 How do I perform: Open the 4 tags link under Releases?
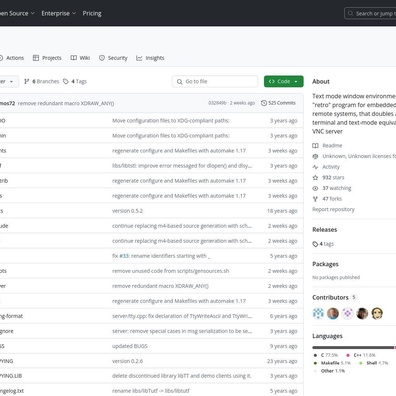coord(323,244)
